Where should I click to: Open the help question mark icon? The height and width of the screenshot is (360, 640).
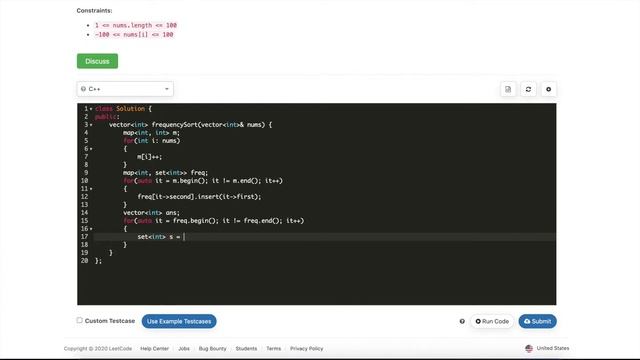462,321
